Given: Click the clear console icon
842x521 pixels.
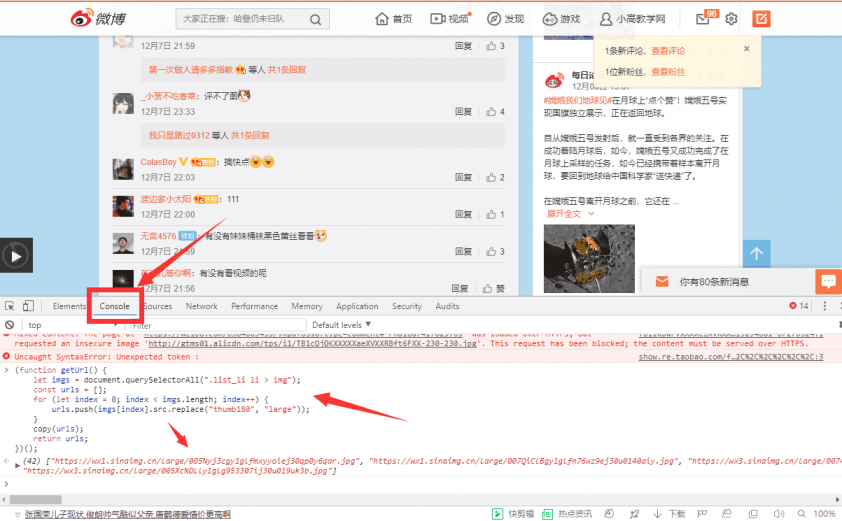Looking at the screenshot, I should [x=10, y=325].
